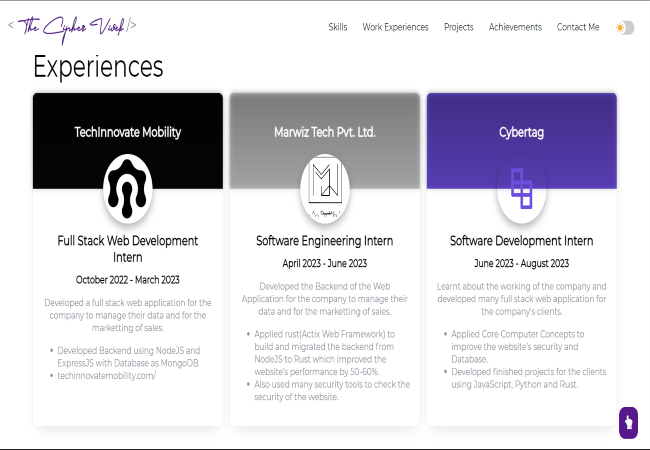Click the black TechInnovate Mobility card header
650x450 pixels.
[127, 125]
